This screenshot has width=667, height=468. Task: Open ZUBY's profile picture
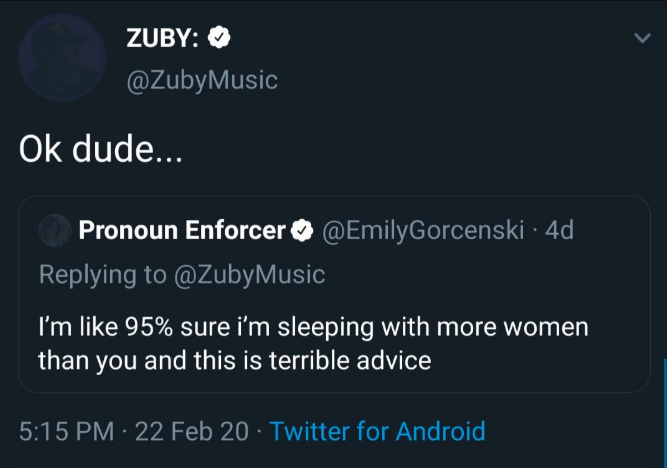[x=62, y=57]
